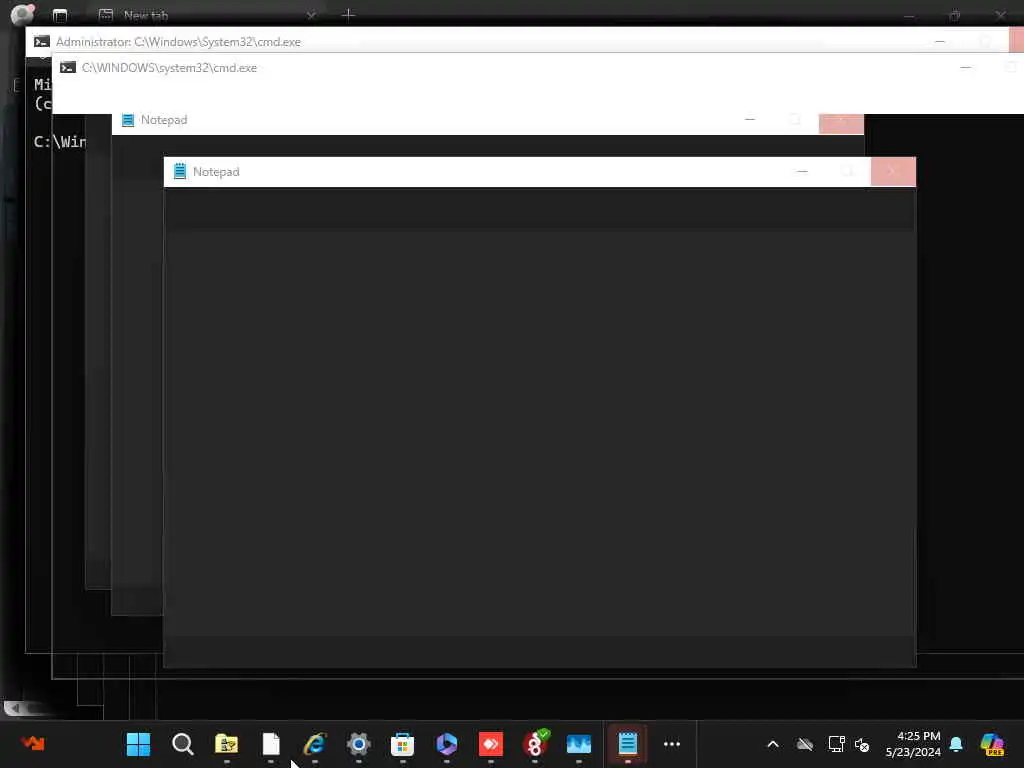Launch Copilot preview icon in taskbar corner
This screenshot has width=1024, height=768.
(x=993, y=744)
